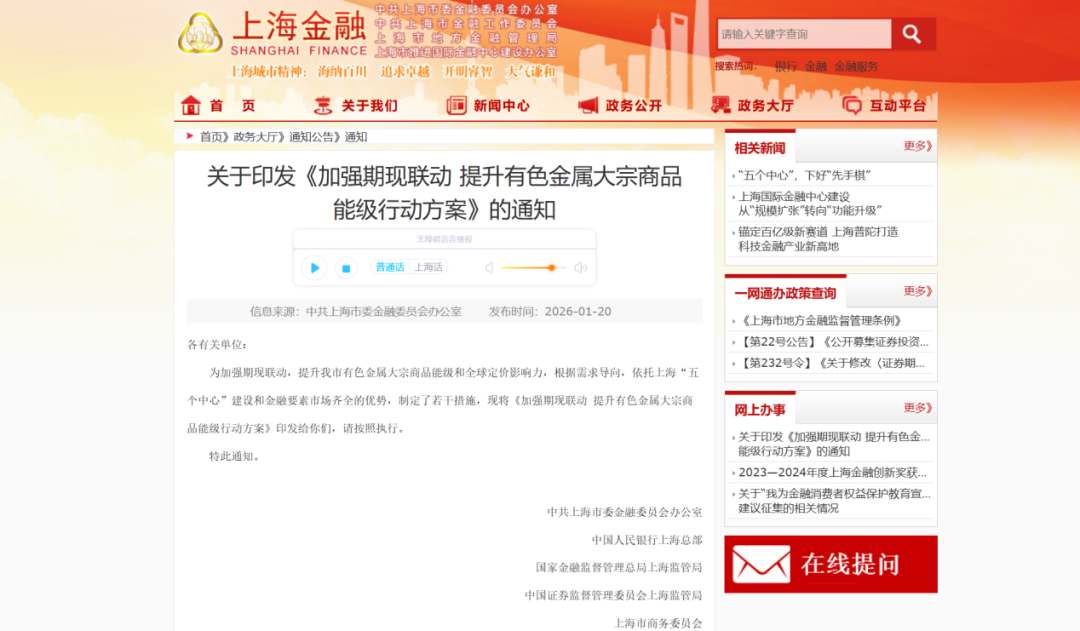Click the newspaper icon beside 新闻中心

tap(456, 105)
